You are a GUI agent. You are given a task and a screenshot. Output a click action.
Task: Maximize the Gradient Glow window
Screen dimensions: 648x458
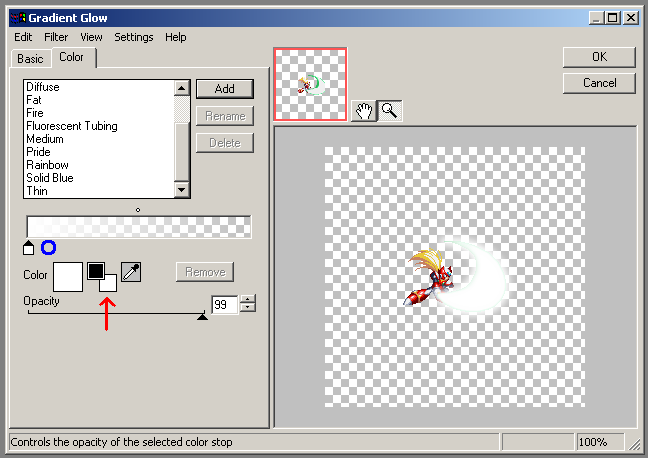coord(613,18)
